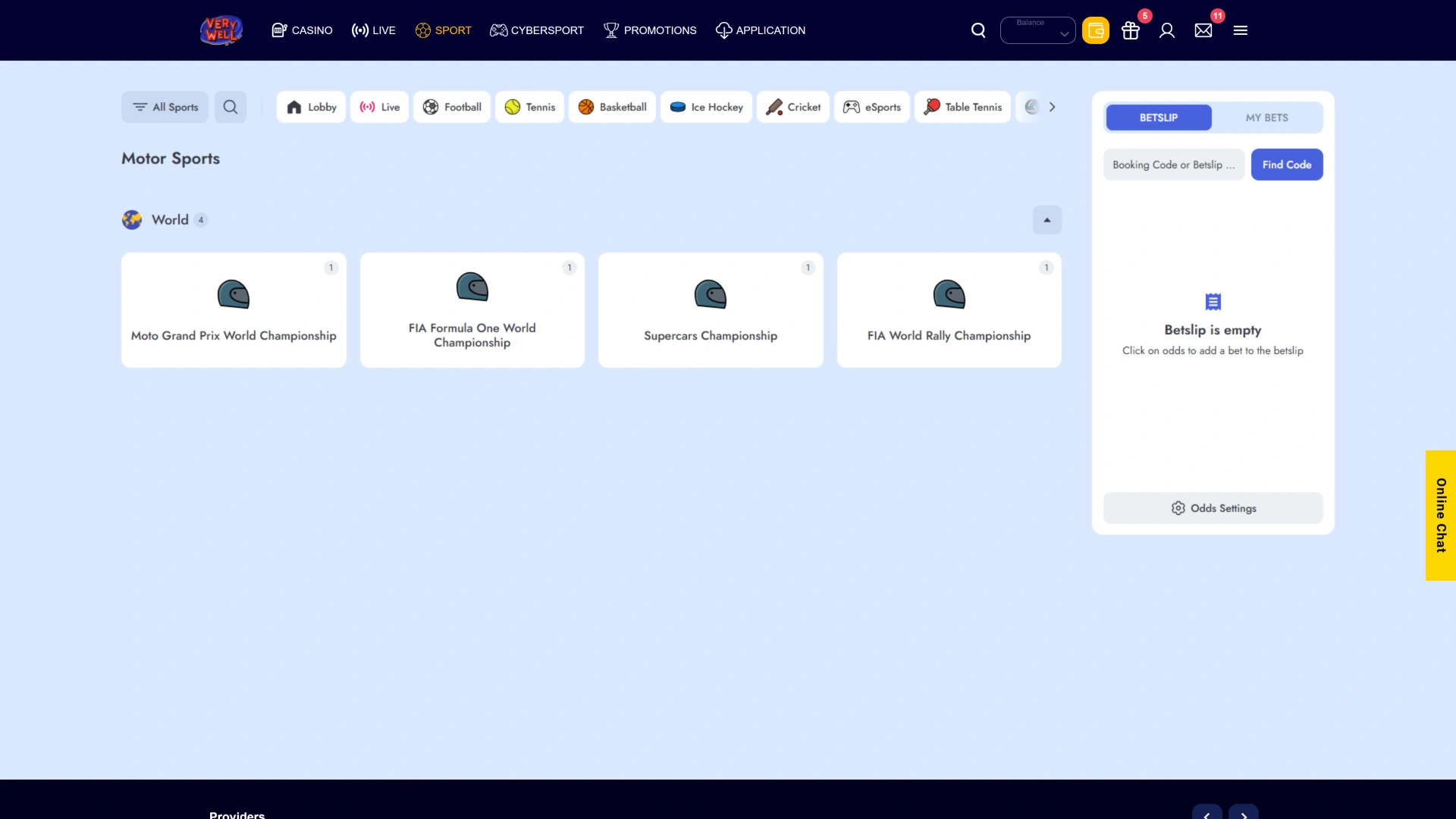The height and width of the screenshot is (819, 1456).
Task: Click the Motor Sports heading
Action: [x=171, y=158]
